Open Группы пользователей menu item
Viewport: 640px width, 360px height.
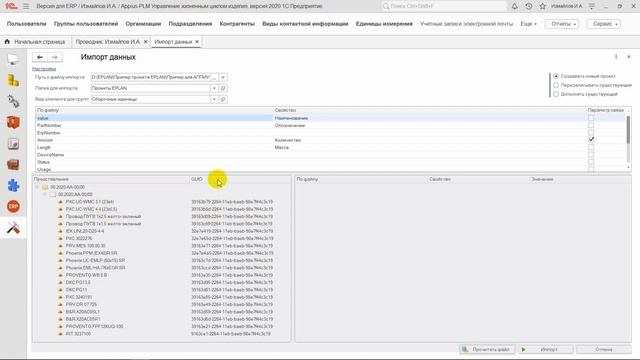86,24
